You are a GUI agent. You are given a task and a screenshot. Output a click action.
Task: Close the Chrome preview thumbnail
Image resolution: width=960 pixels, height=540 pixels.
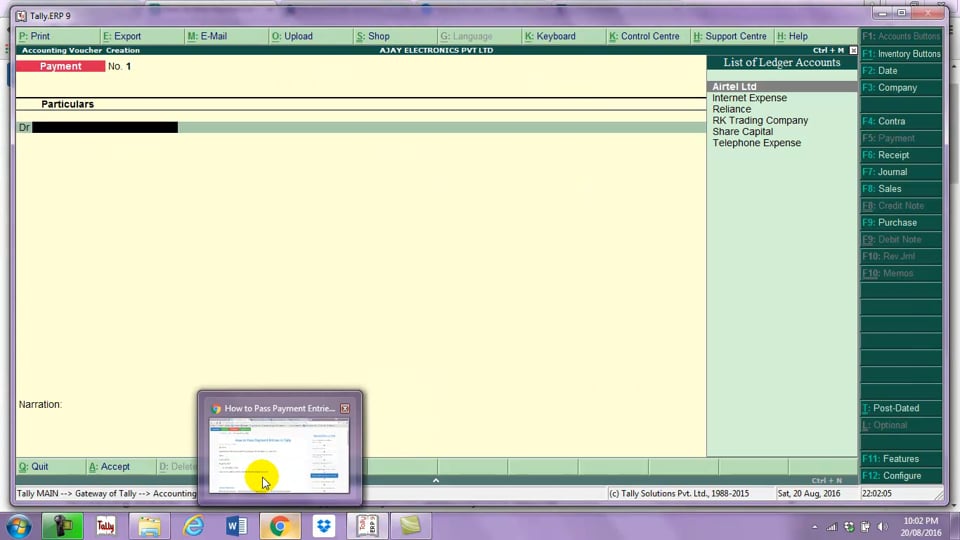point(345,408)
